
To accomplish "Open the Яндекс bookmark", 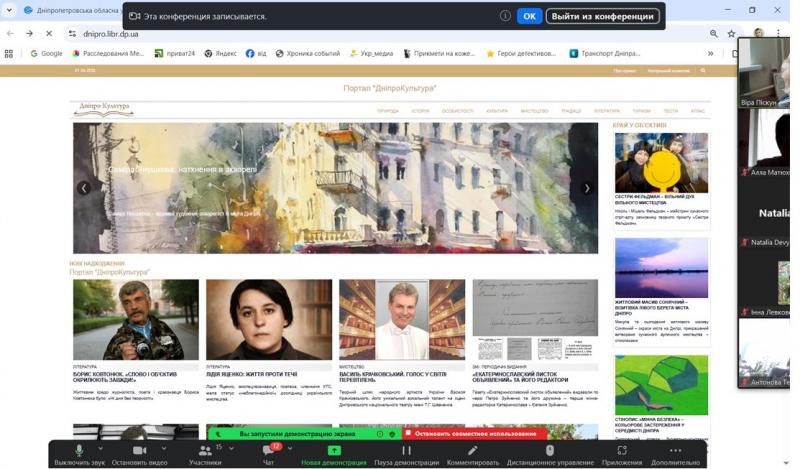I will click(221, 53).
